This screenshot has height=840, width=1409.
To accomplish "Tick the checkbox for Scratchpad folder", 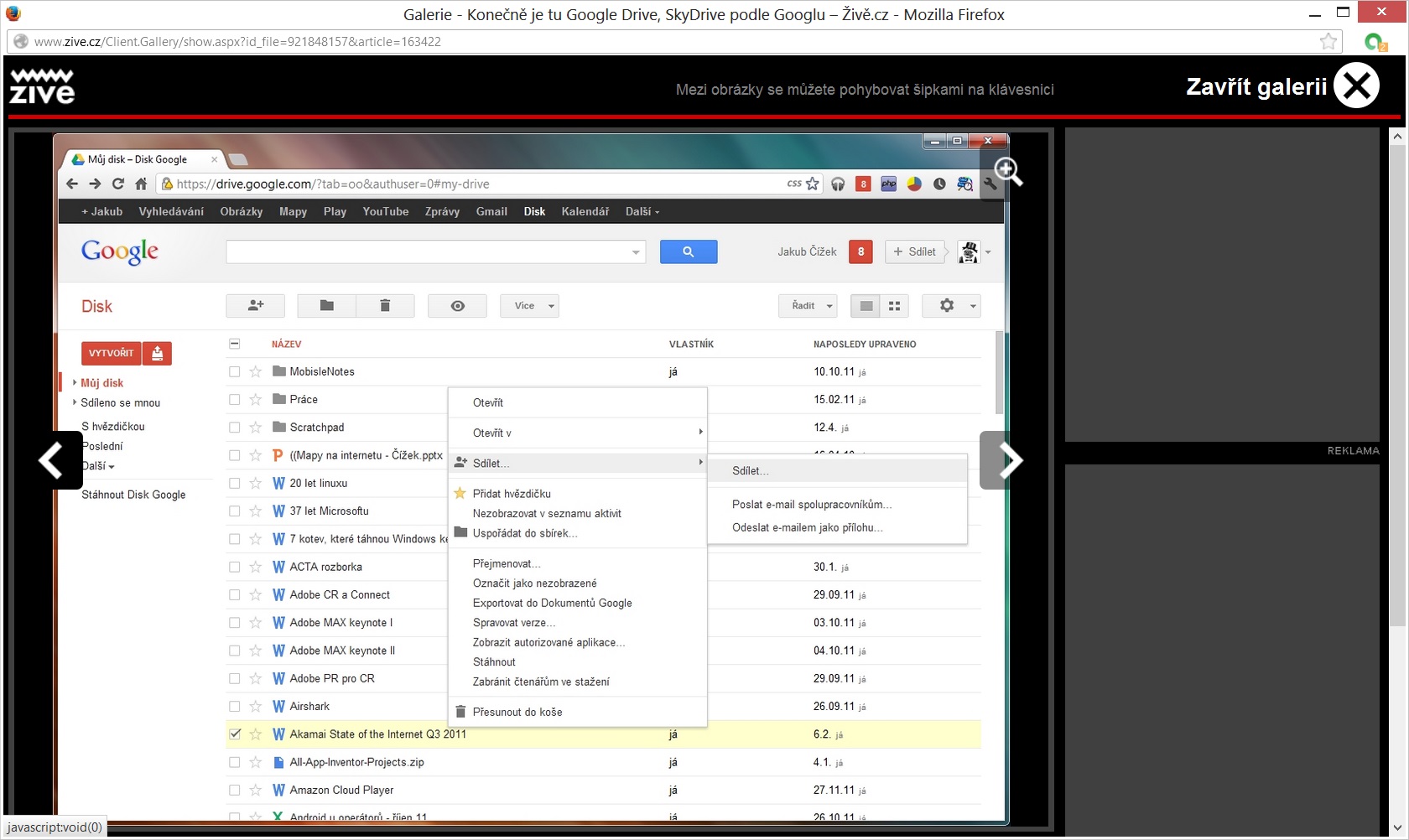I will (x=235, y=428).
